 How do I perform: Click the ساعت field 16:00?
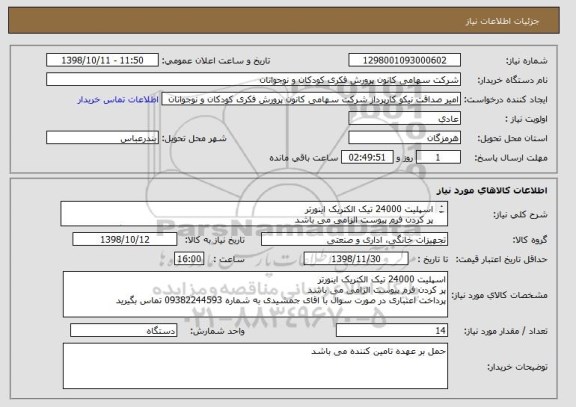189,259
